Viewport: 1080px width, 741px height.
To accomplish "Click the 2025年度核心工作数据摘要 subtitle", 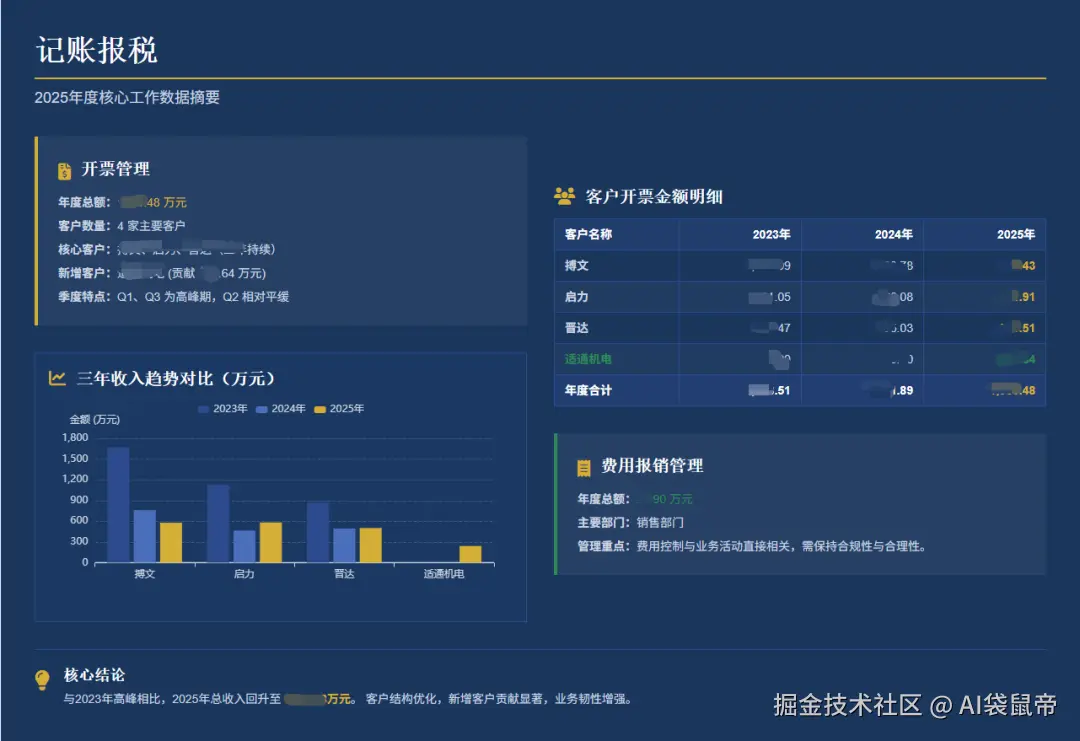I will point(128,98).
